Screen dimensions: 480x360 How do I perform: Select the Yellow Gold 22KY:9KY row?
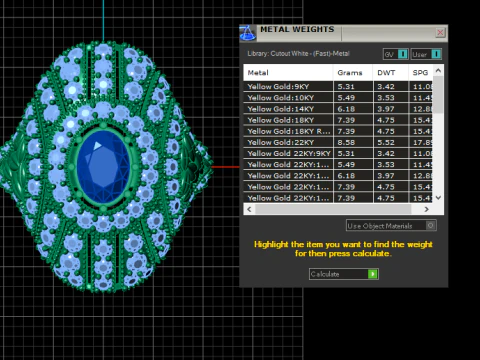pos(338,153)
